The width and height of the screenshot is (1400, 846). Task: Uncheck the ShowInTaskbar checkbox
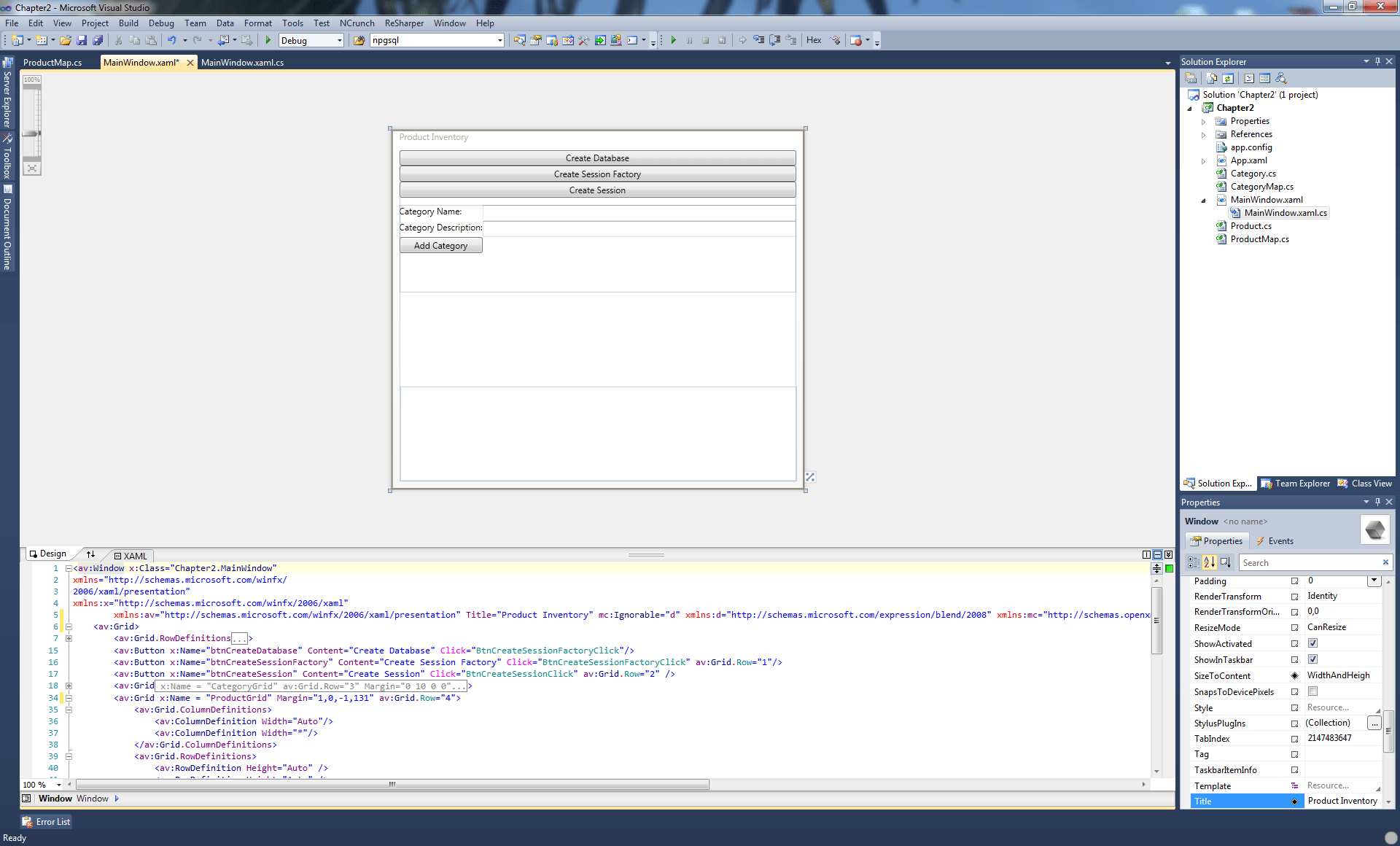pyautogui.click(x=1312, y=659)
